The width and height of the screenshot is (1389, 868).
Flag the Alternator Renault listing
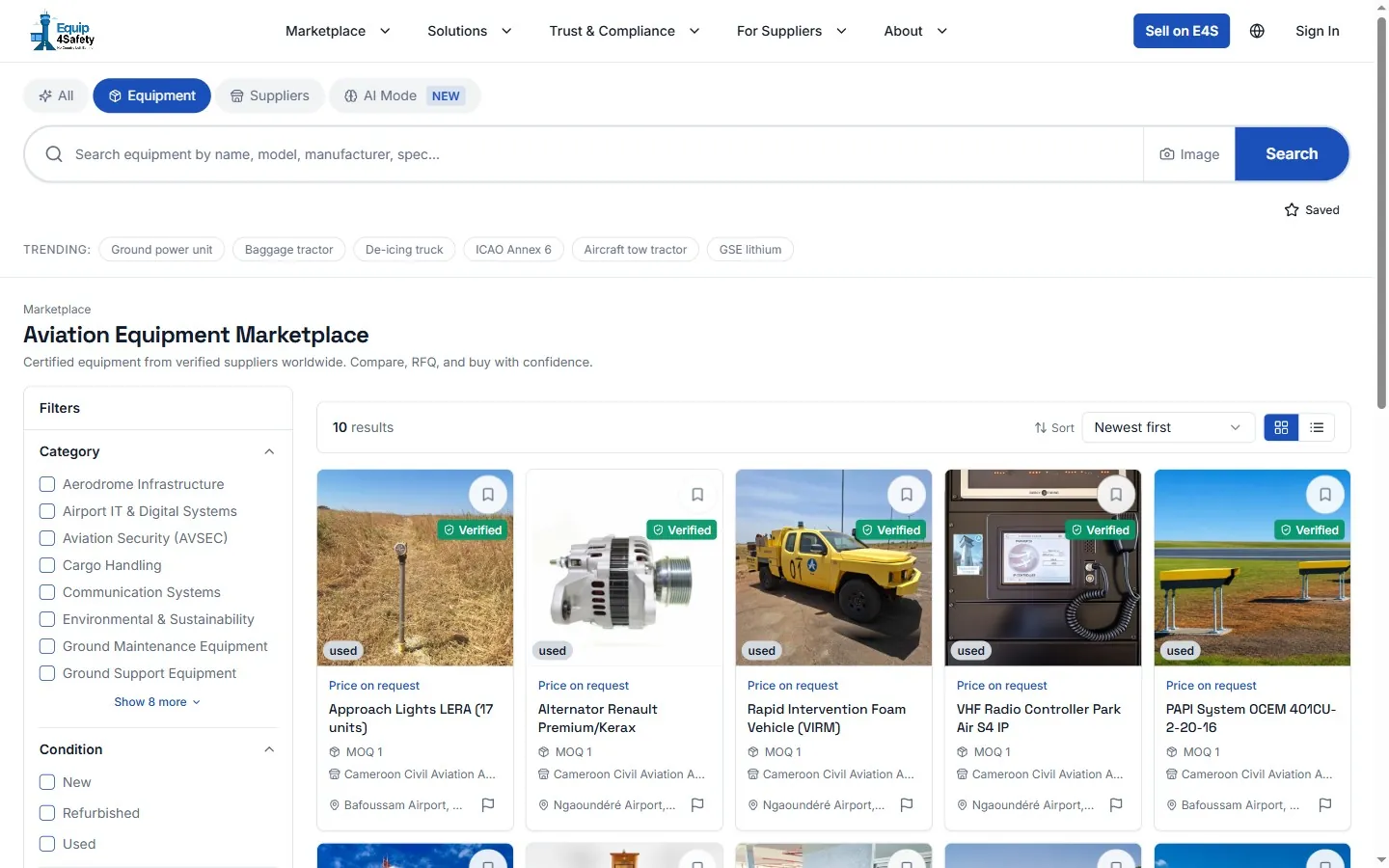[697, 804]
